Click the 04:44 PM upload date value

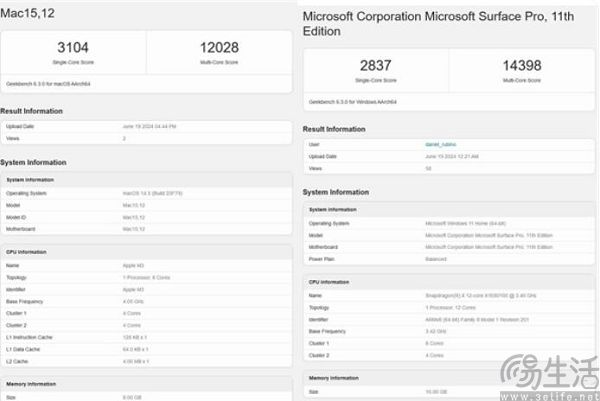click(x=149, y=126)
